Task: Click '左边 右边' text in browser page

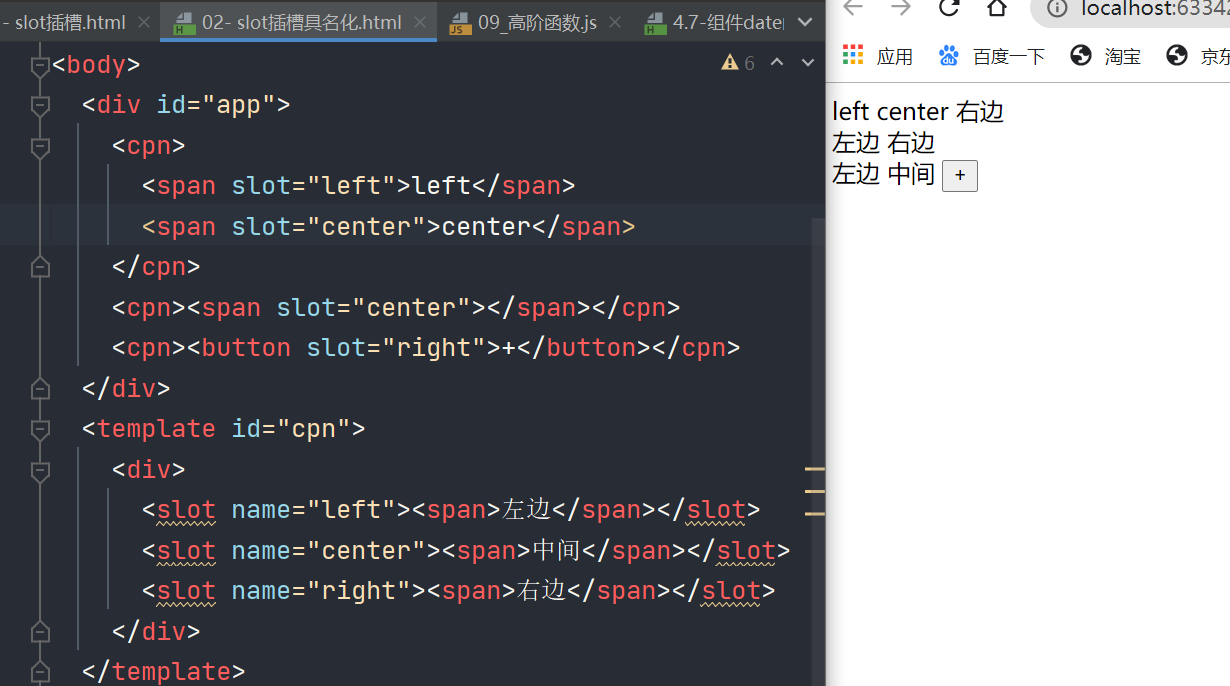Action: coord(883,143)
